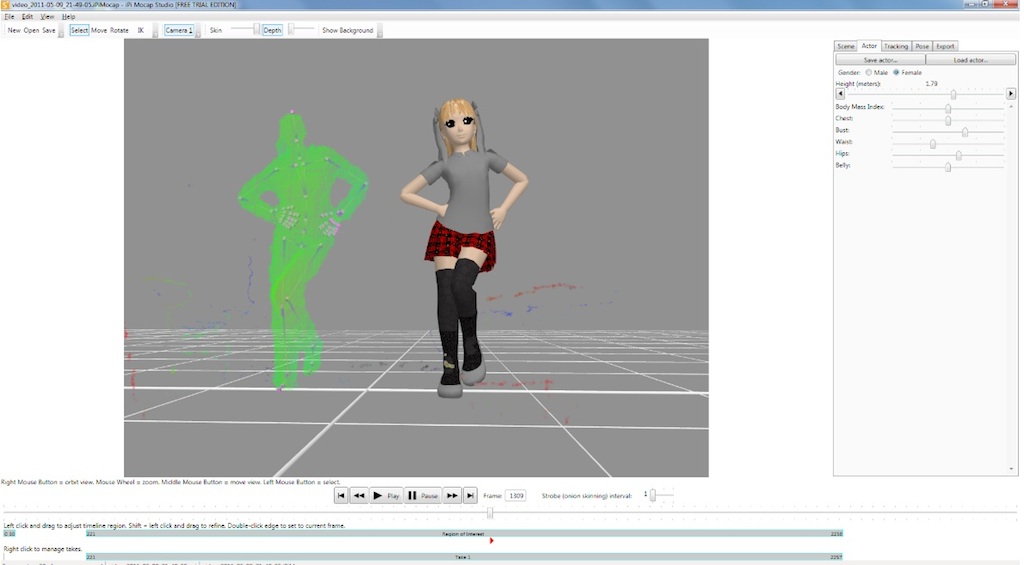Screen dimensions: 1024x565
Task: Enable the IK tool
Action: pyautogui.click(x=140, y=30)
